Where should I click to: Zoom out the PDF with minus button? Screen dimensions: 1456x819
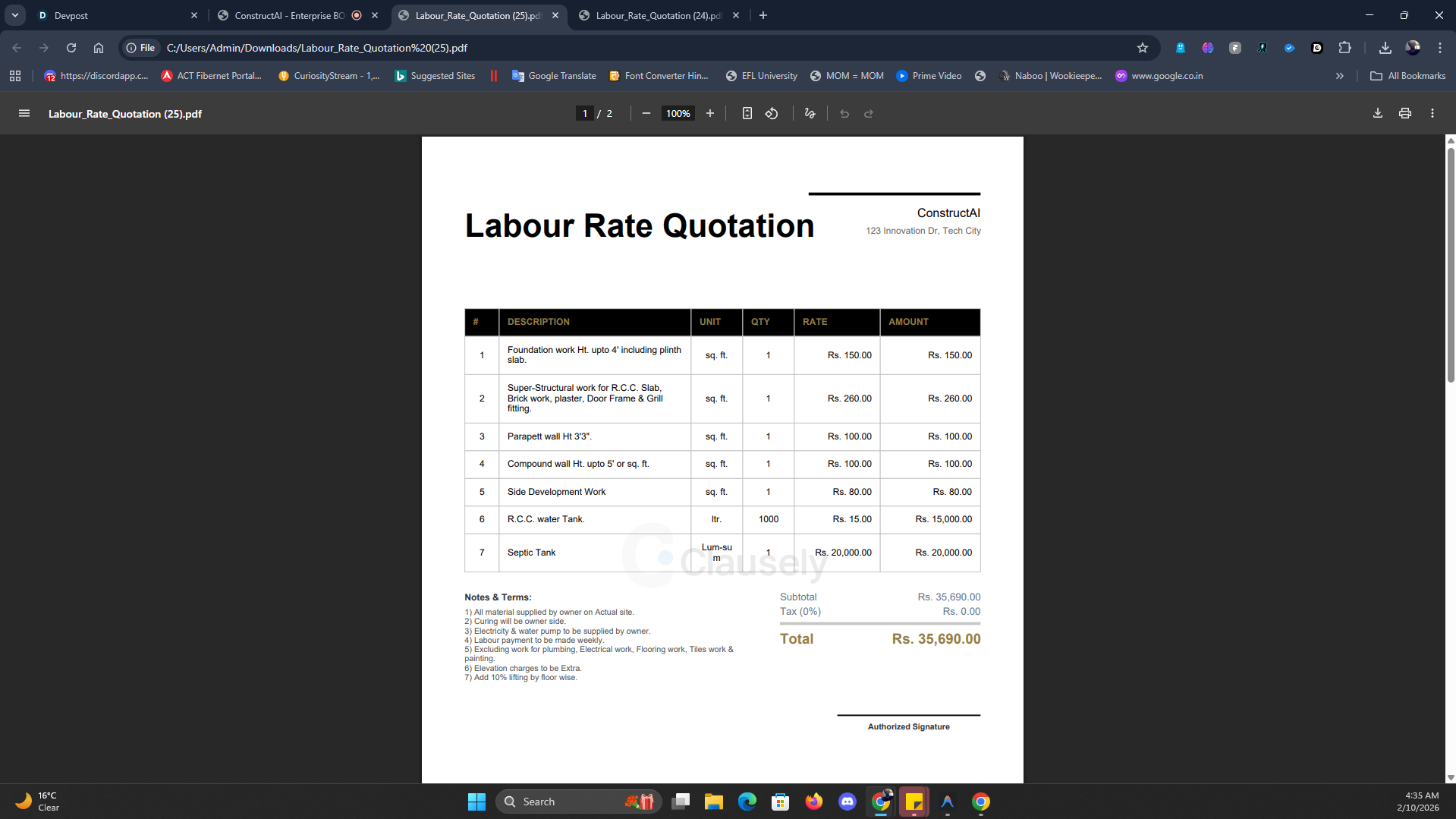pos(646,114)
